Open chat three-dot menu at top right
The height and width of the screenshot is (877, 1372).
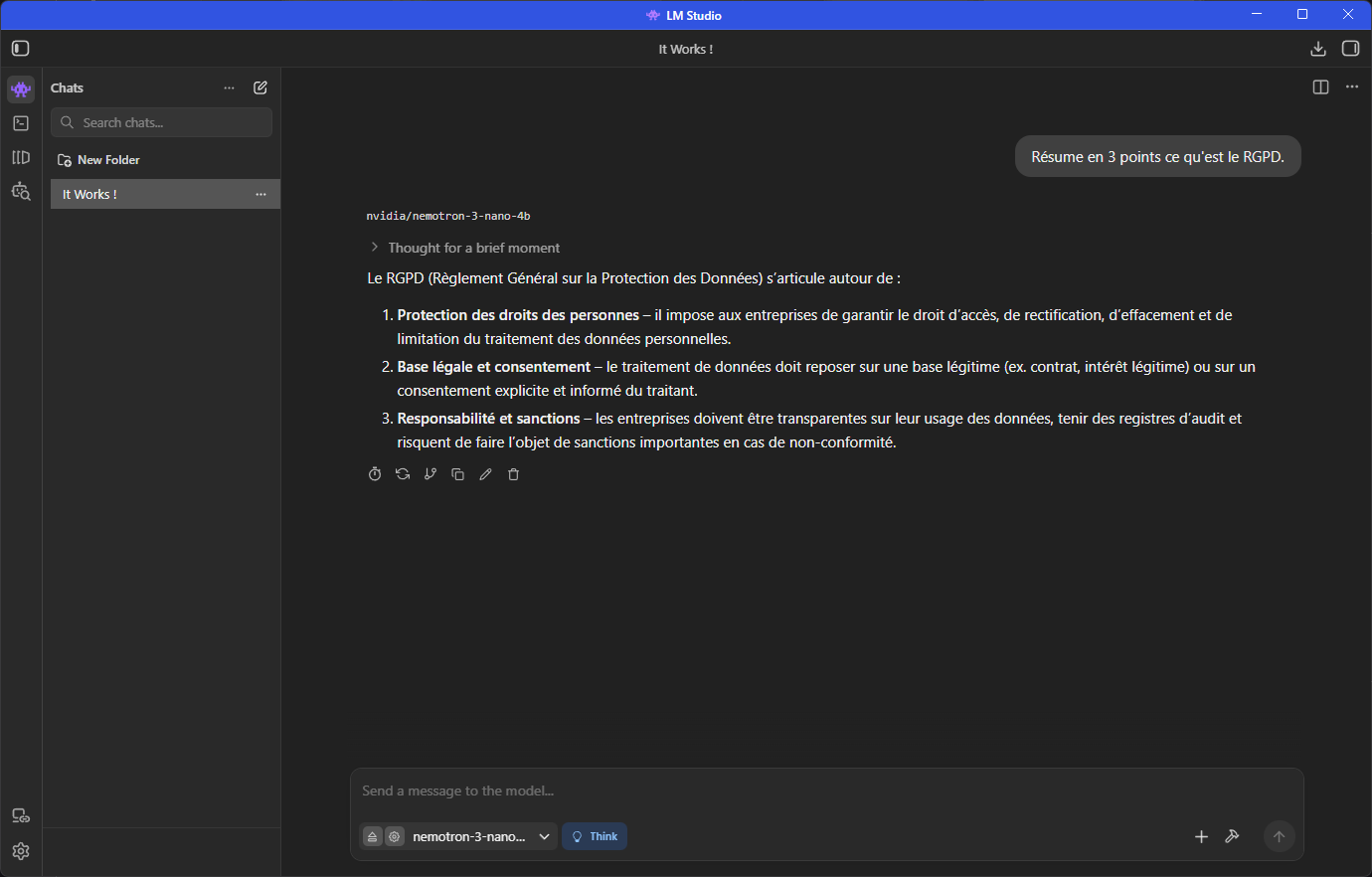point(1352,88)
